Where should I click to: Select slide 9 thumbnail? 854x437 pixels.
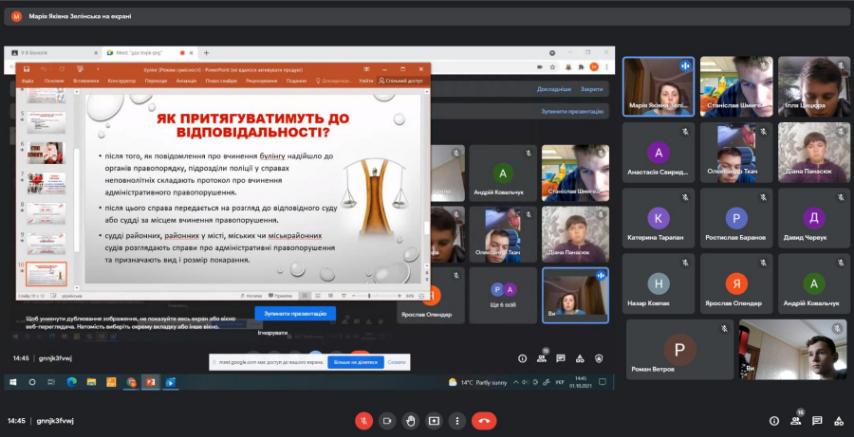[46, 244]
